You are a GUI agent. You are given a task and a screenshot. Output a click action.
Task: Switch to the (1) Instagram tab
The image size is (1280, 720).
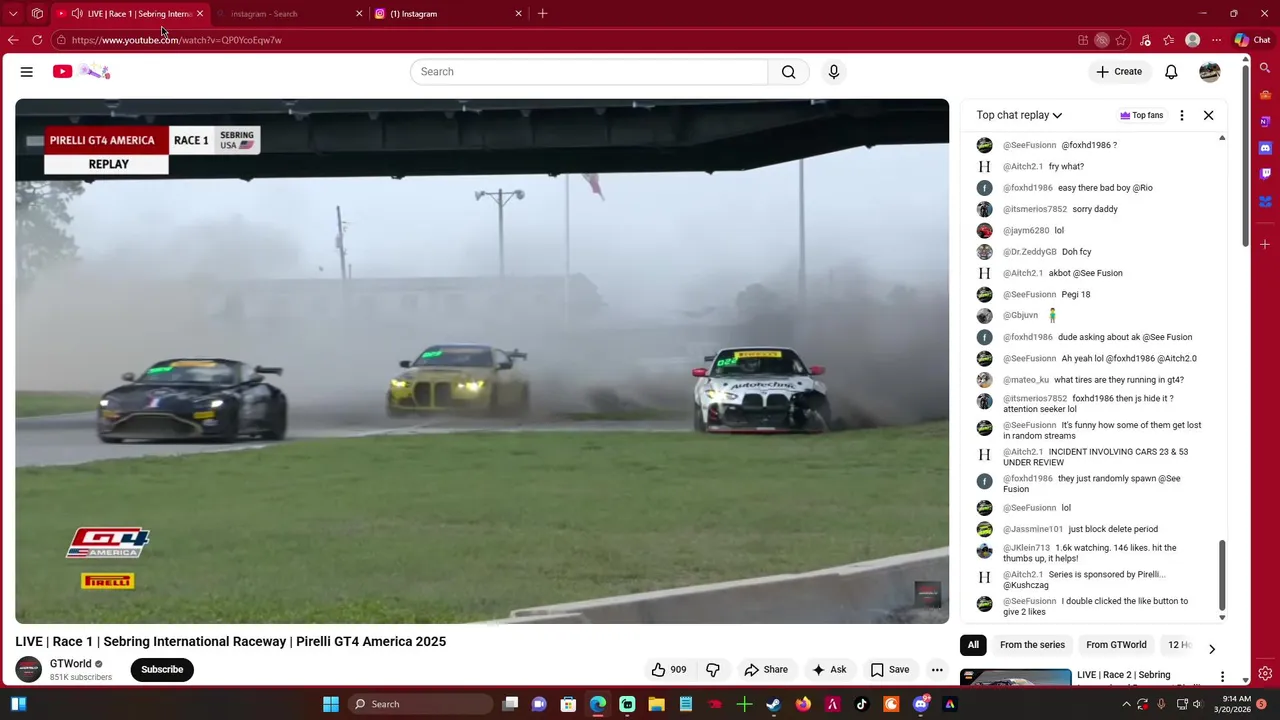[448, 14]
